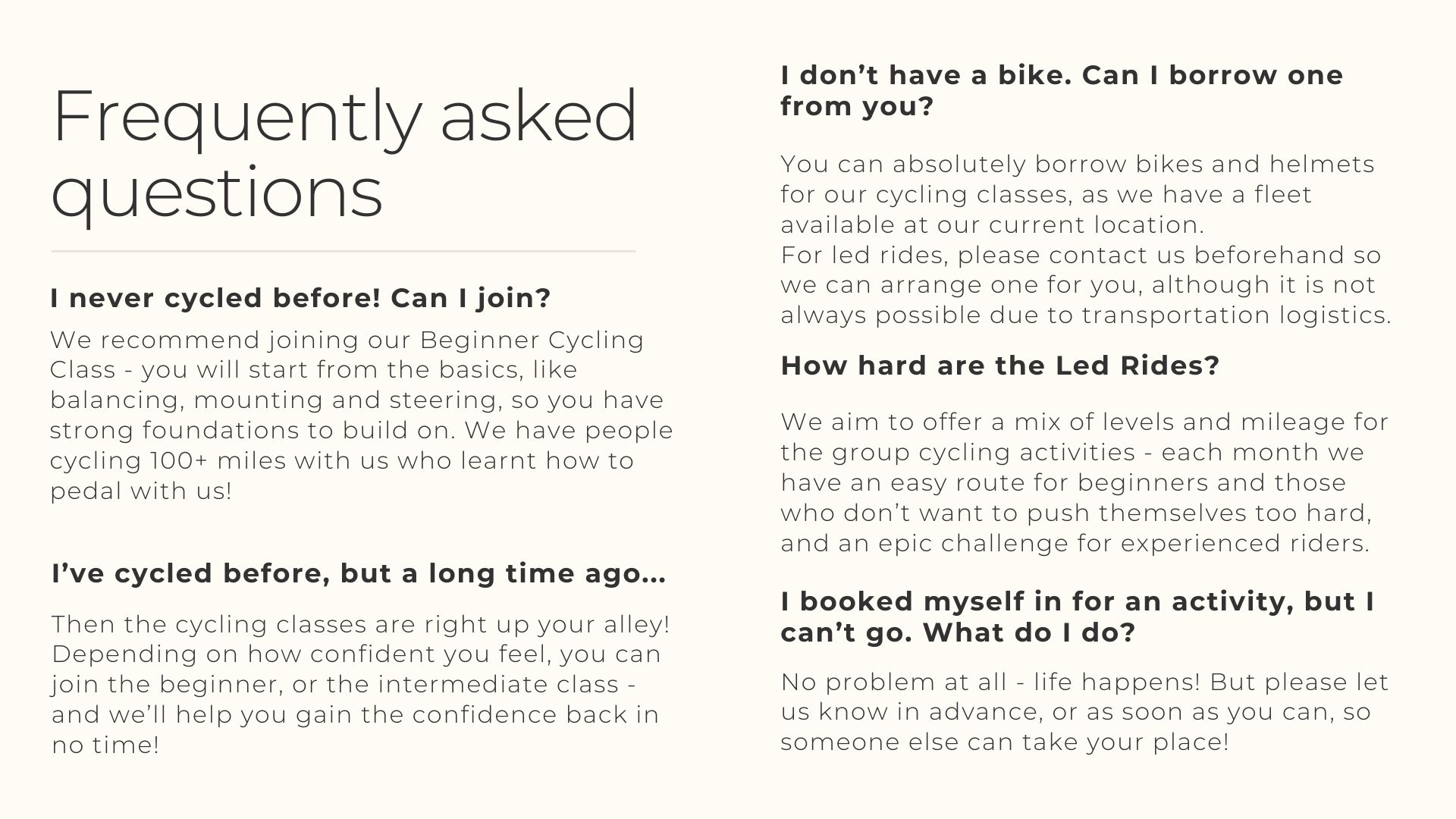
Task: Click the paragraph starting 'We aim to offer'
Action: [1084, 482]
